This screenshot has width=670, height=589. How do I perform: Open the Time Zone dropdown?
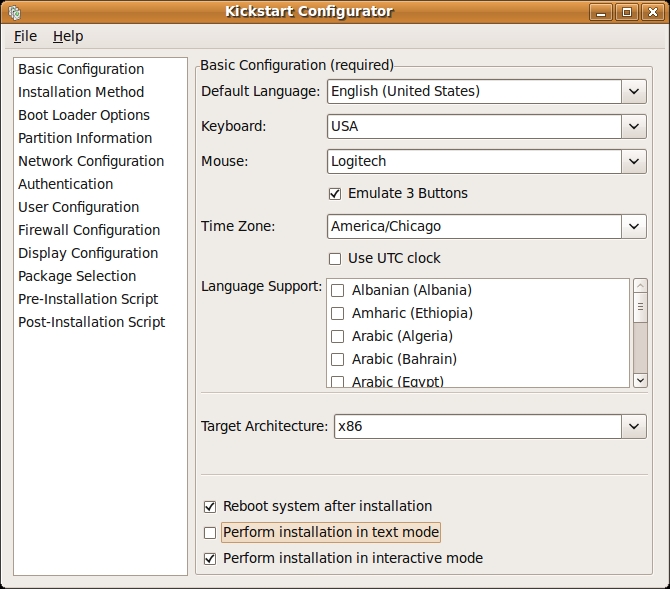pyautogui.click(x=634, y=226)
